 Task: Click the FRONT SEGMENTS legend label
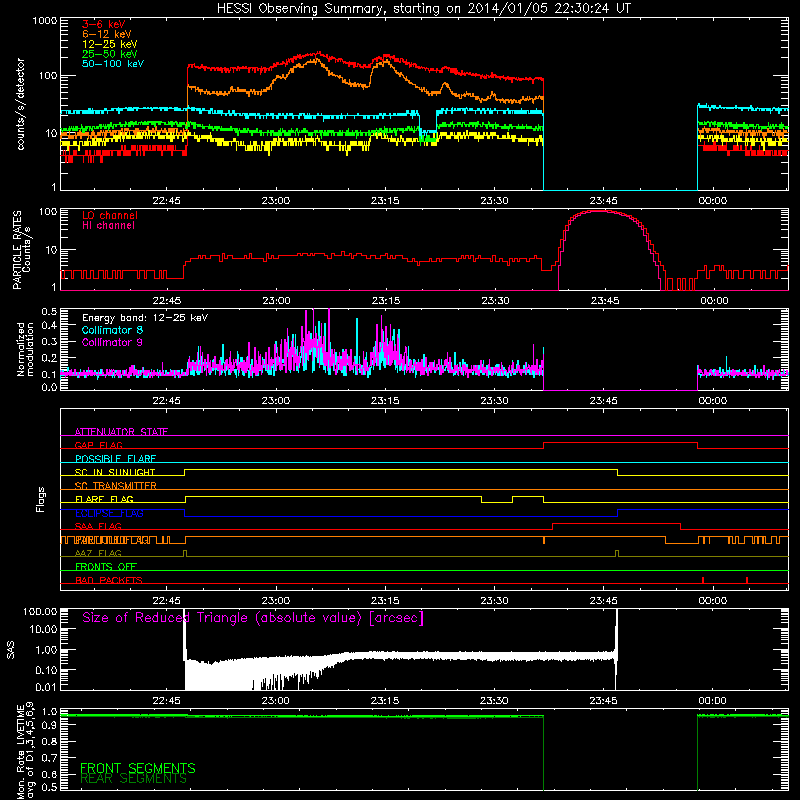pyautogui.click(x=138, y=768)
